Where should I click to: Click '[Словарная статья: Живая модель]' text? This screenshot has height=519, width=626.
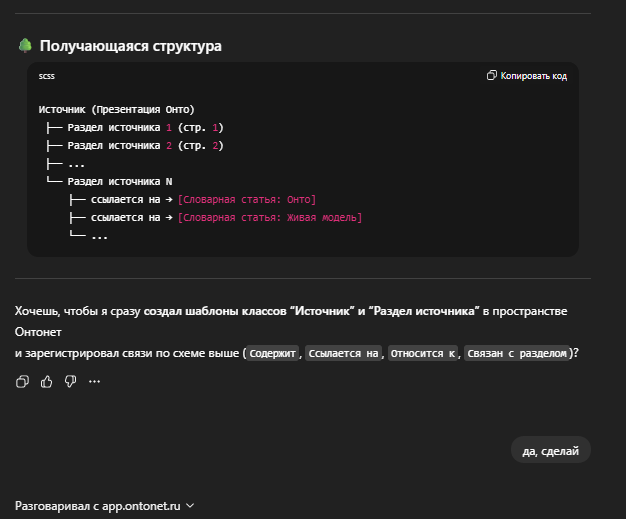coord(270,218)
